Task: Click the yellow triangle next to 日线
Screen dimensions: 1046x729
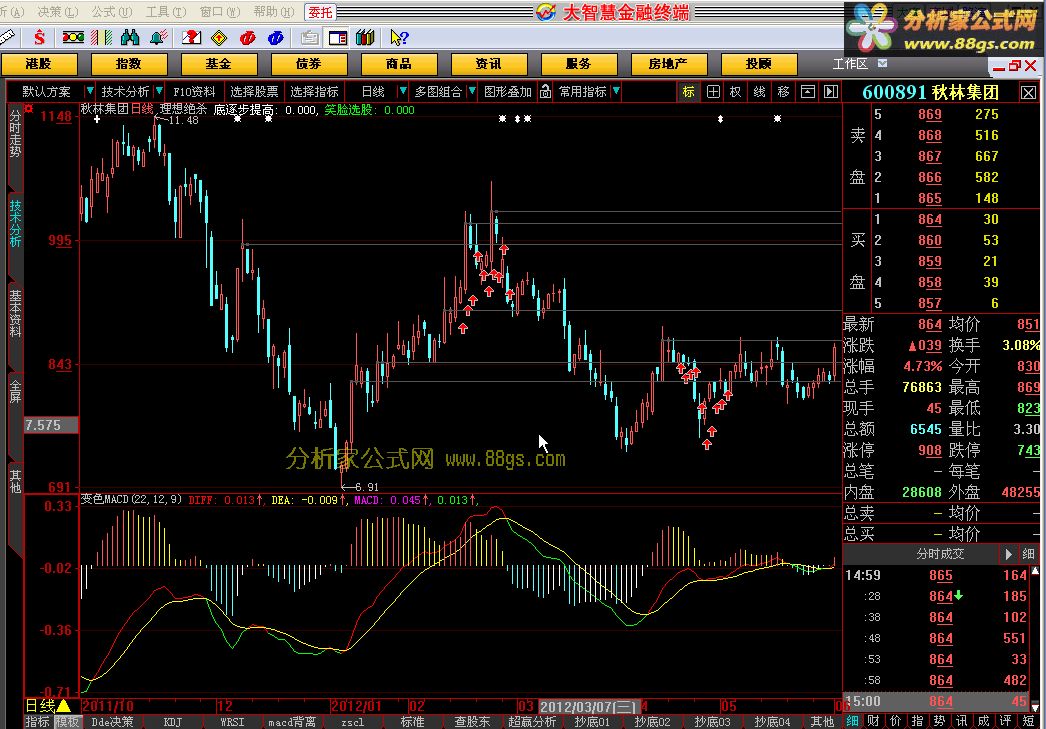Action: point(64,706)
